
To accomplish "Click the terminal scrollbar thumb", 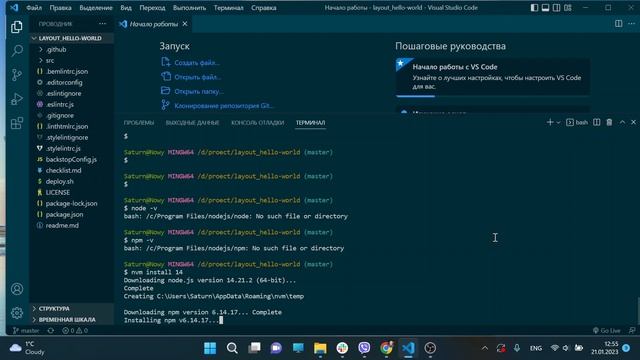I will click(638, 311).
